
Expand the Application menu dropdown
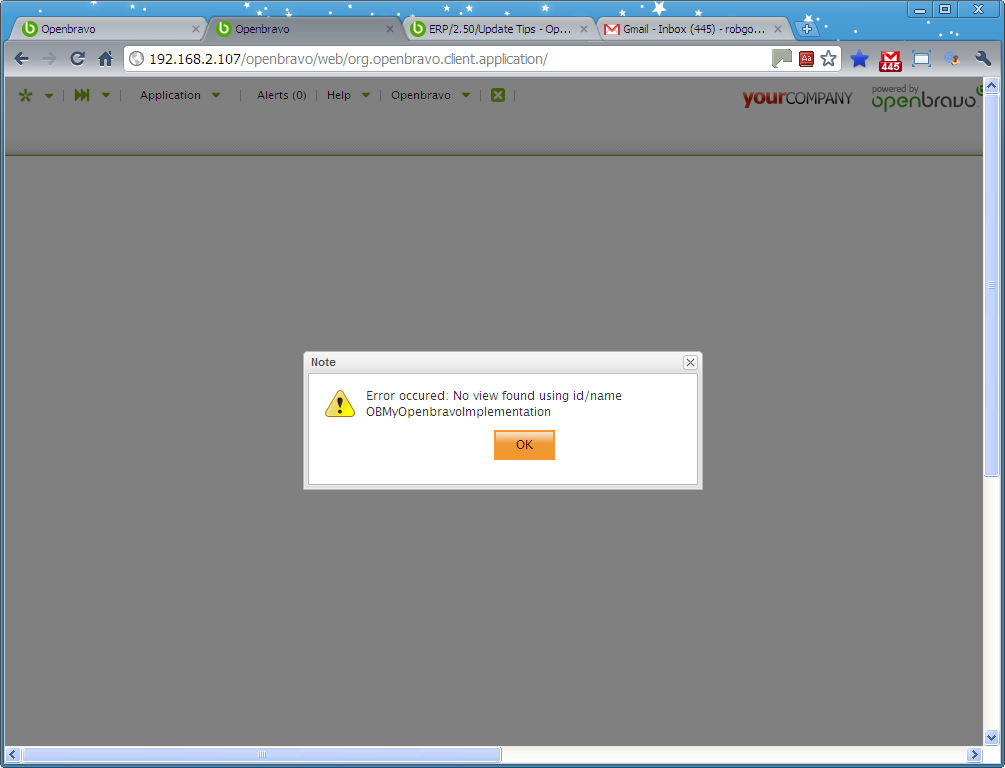coord(180,96)
